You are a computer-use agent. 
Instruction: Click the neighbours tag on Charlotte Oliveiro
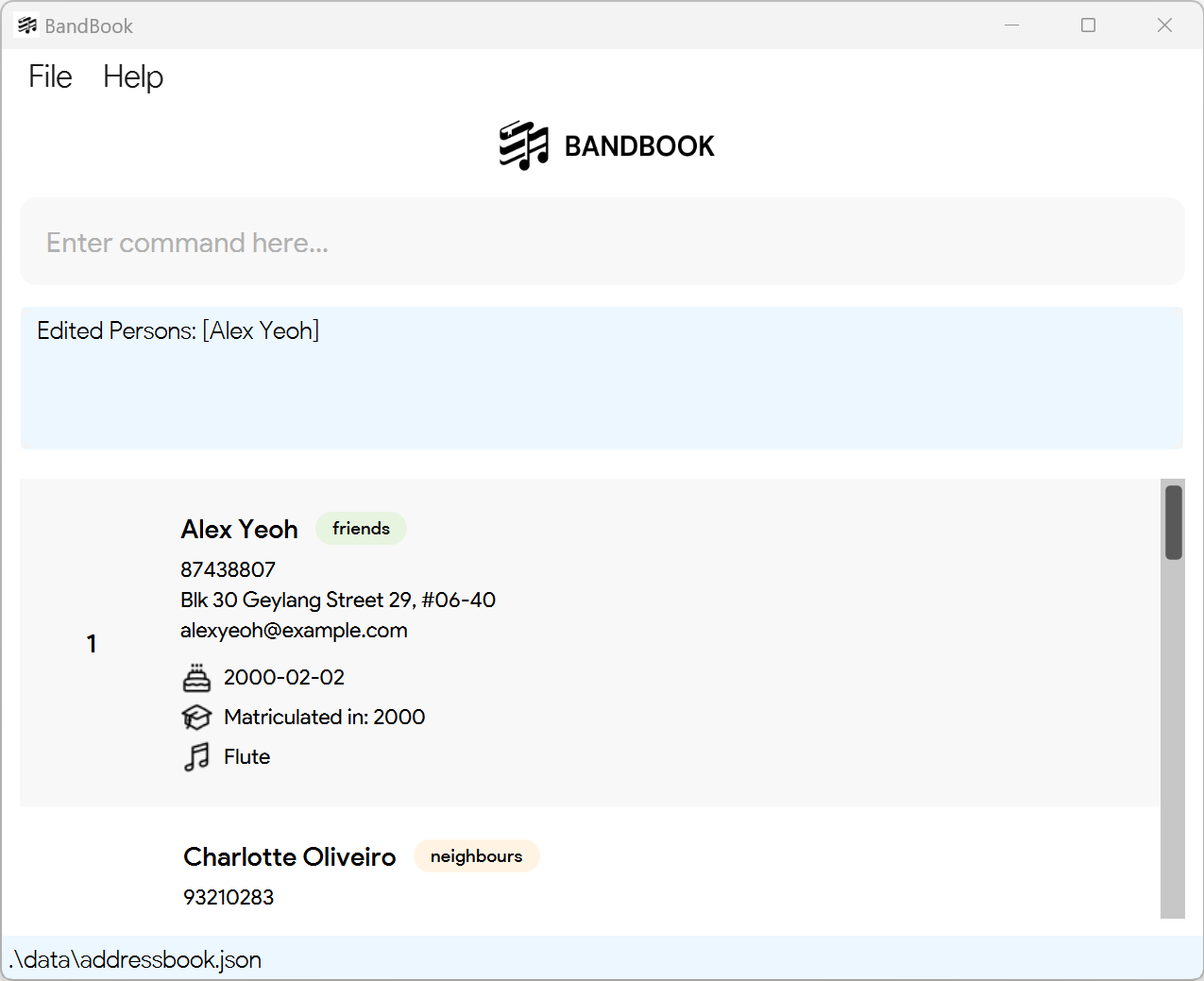[476, 856]
